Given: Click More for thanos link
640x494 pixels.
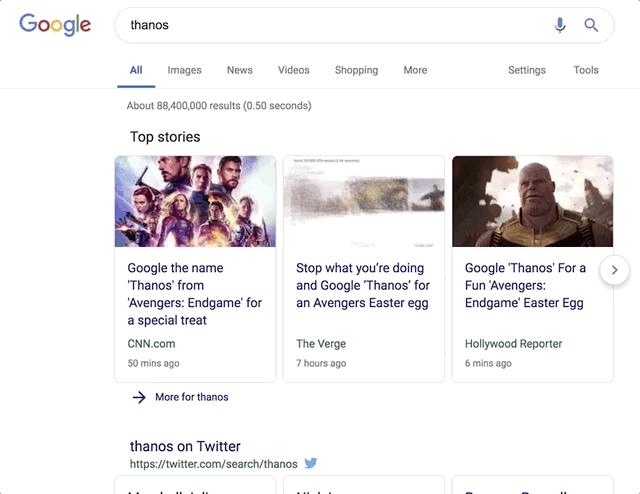Looking at the screenshot, I should (192, 397).
